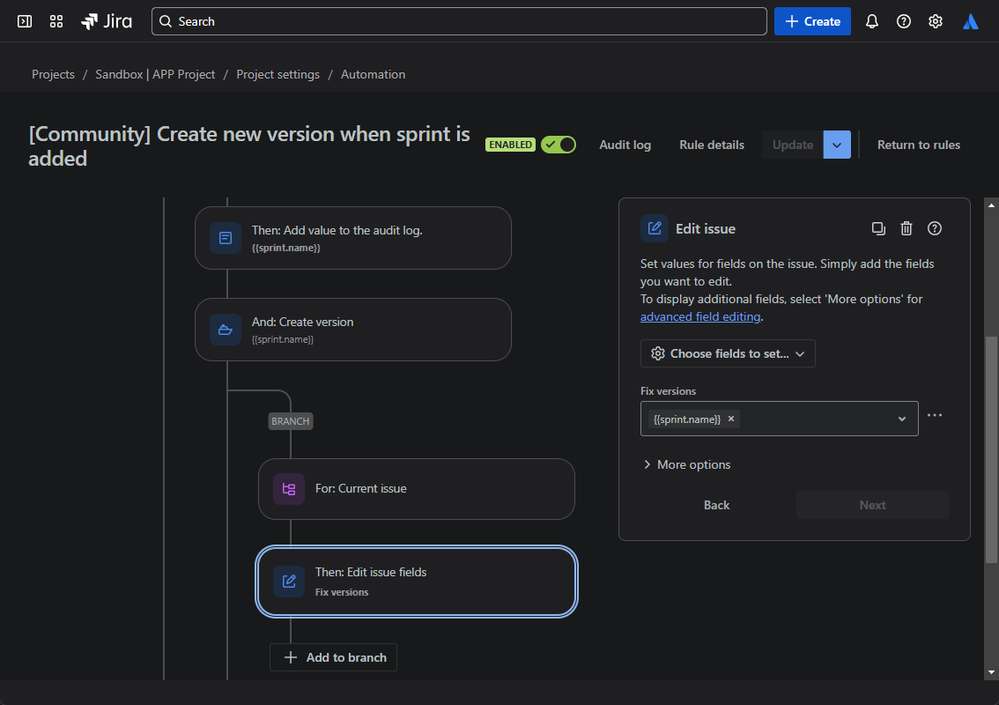Open the app switcher grid icon

[56, 21]
